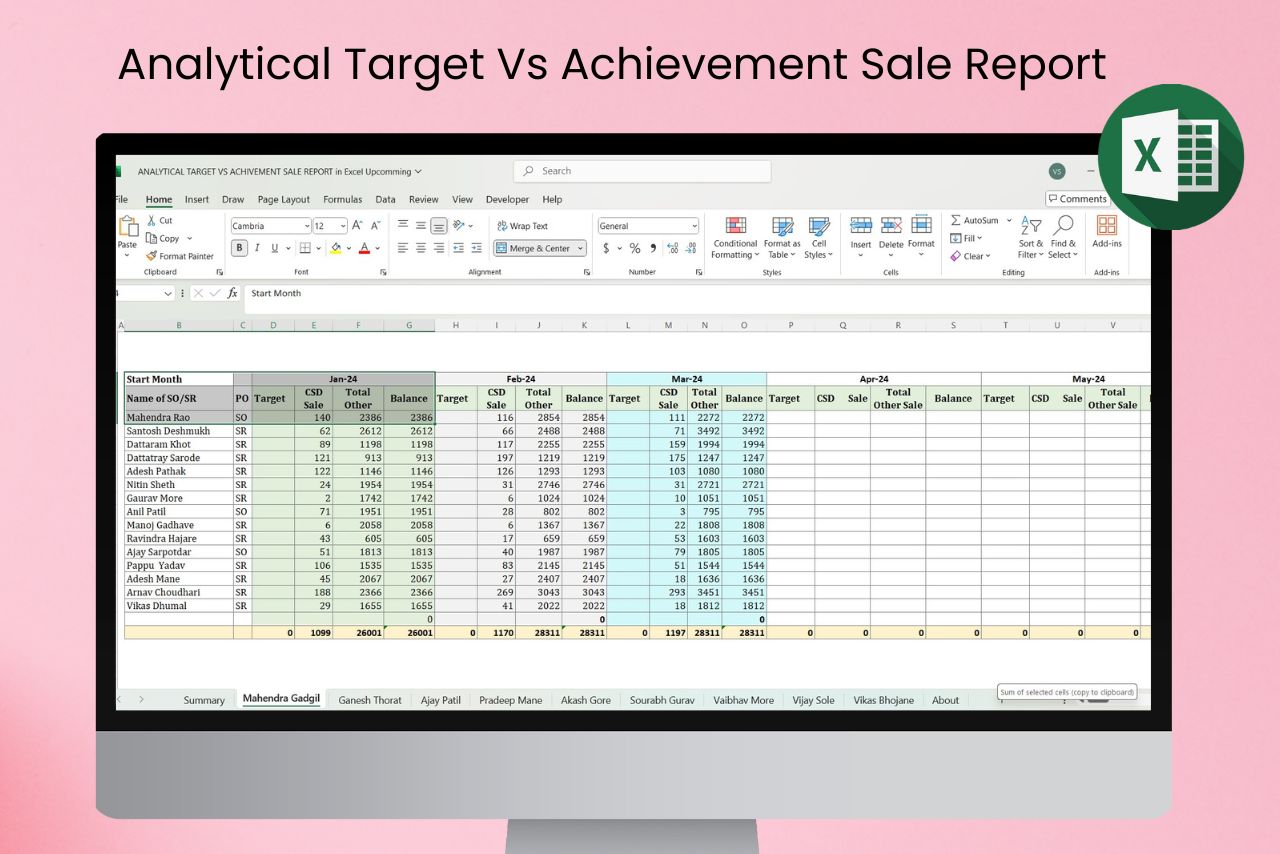This screenshot has height=854, width=1280.
Task: Toggle Wrap Text
Action: tap(522, 226)
